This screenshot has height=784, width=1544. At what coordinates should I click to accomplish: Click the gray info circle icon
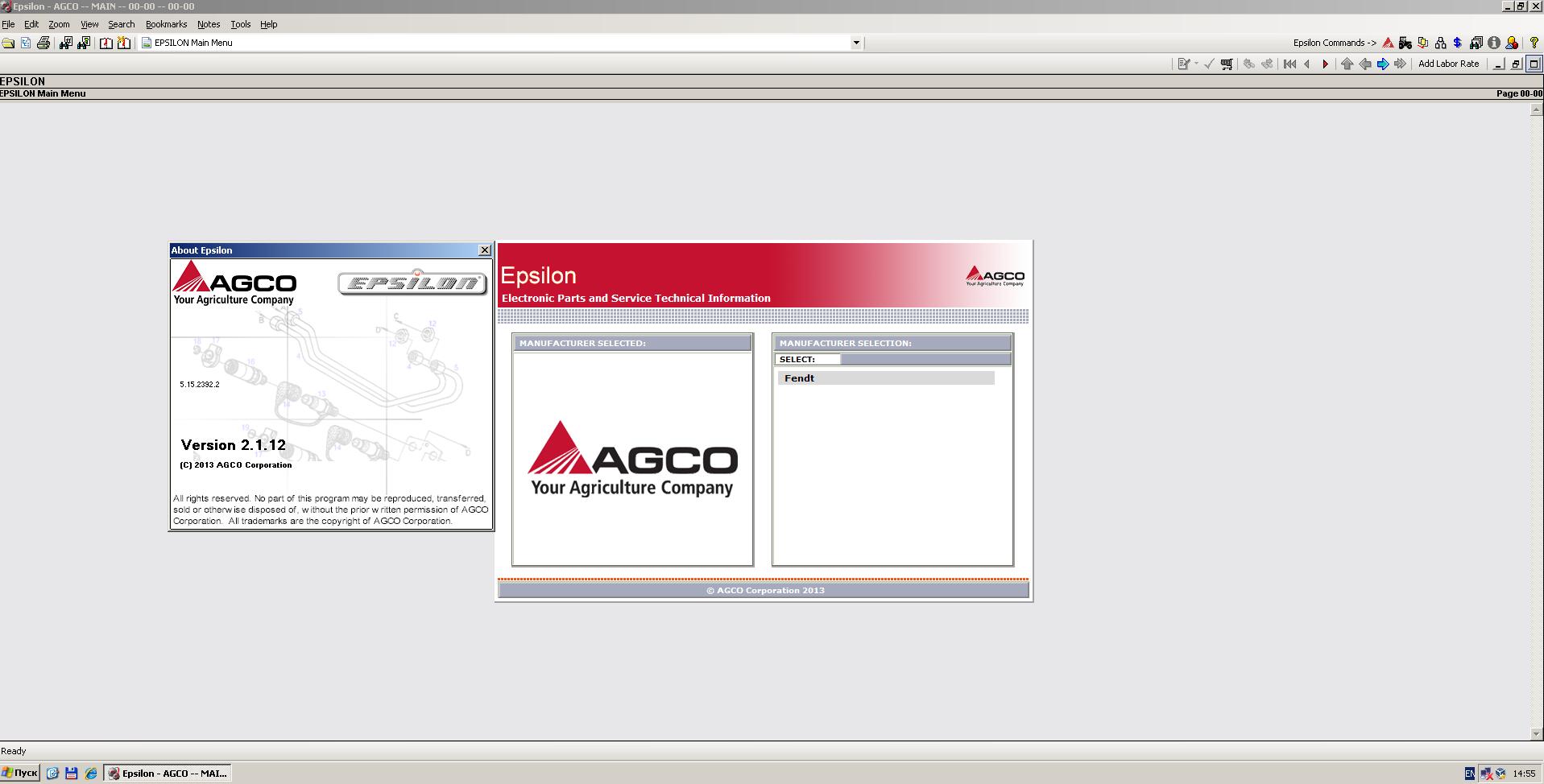(1494, 43)
